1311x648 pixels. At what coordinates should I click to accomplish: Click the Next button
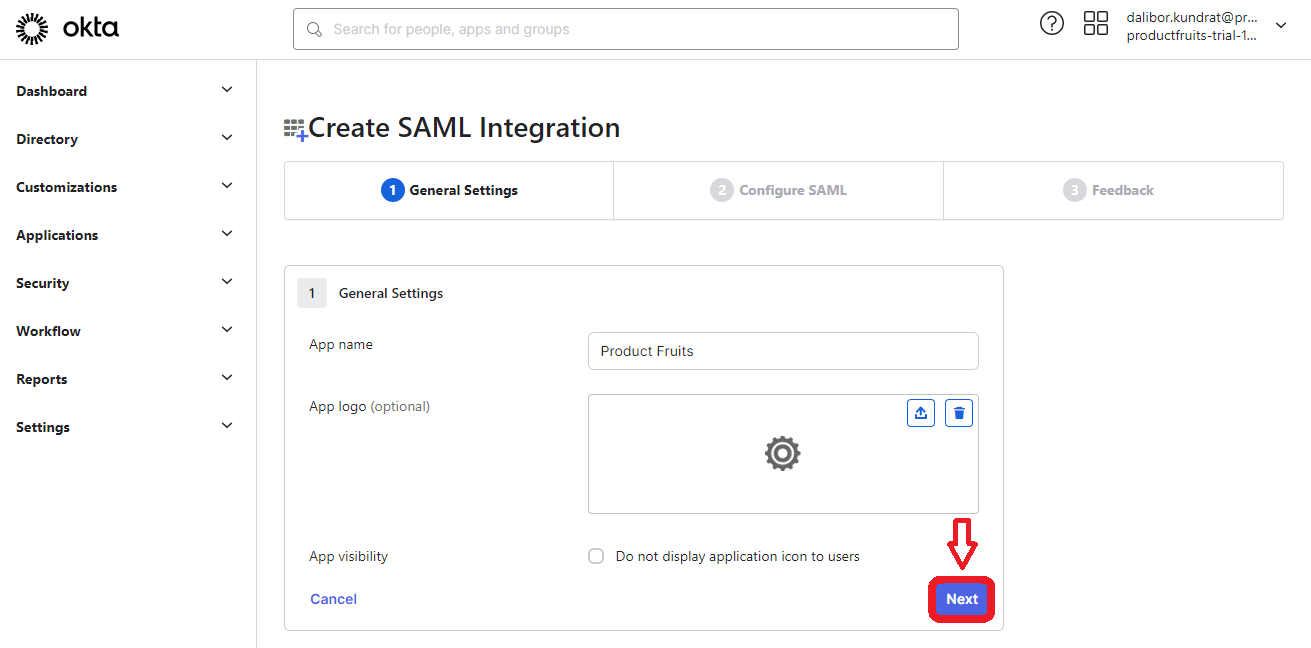click(x=960, y=598)
